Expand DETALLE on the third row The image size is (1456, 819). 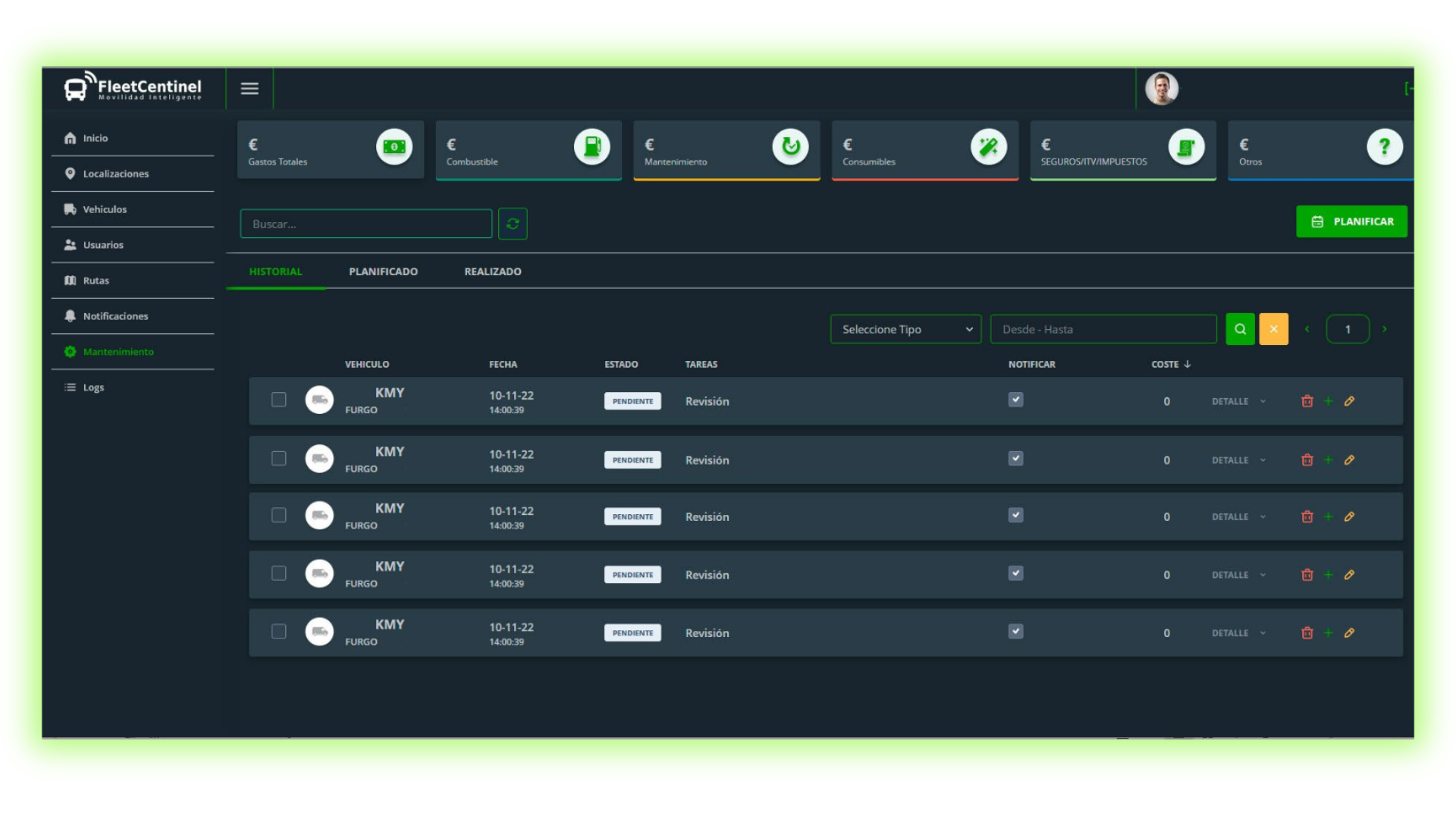pyautogui.click(x=1238, y=517)
